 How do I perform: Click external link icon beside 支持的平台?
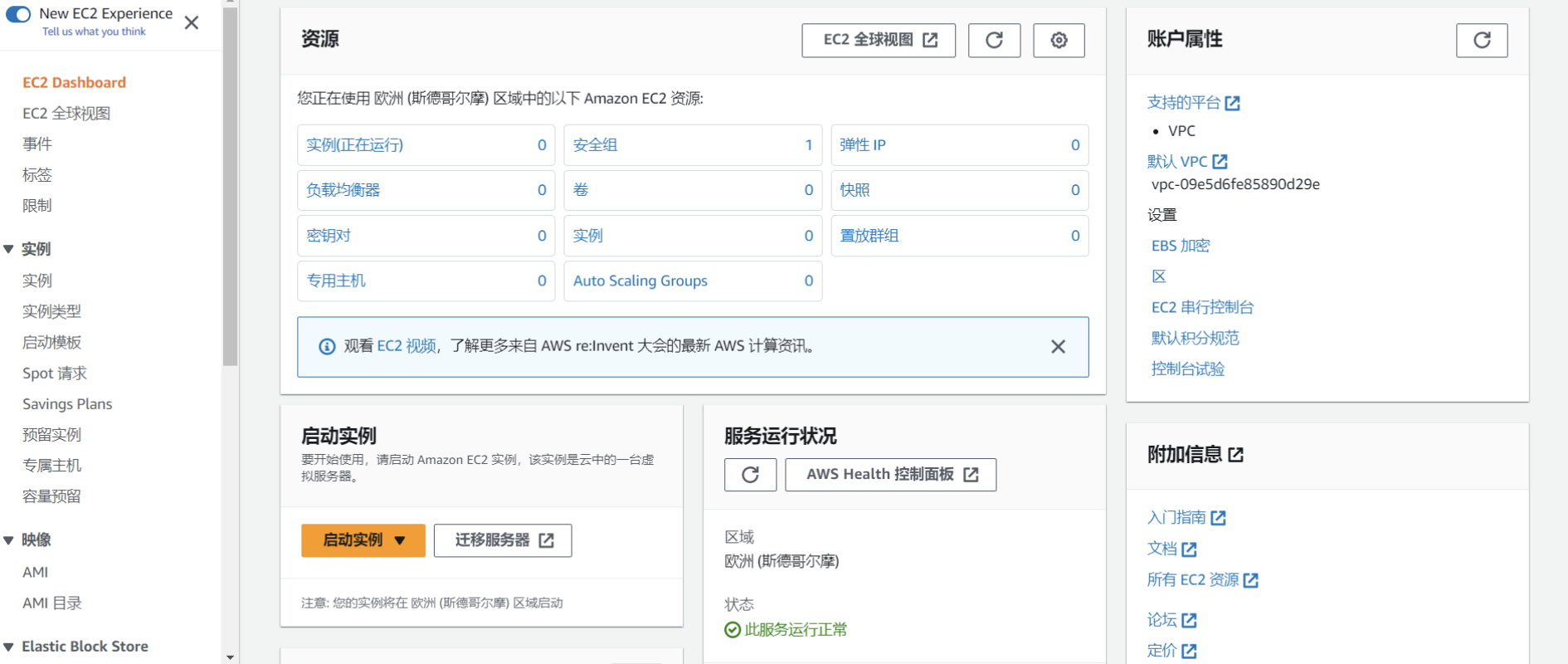[x=1233, y=103]
